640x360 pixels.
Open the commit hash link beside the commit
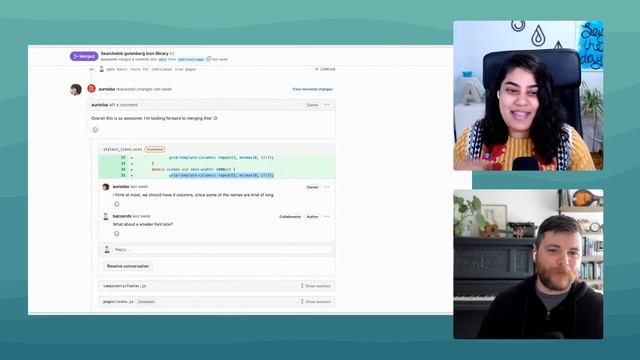click(x=327, y=69)
